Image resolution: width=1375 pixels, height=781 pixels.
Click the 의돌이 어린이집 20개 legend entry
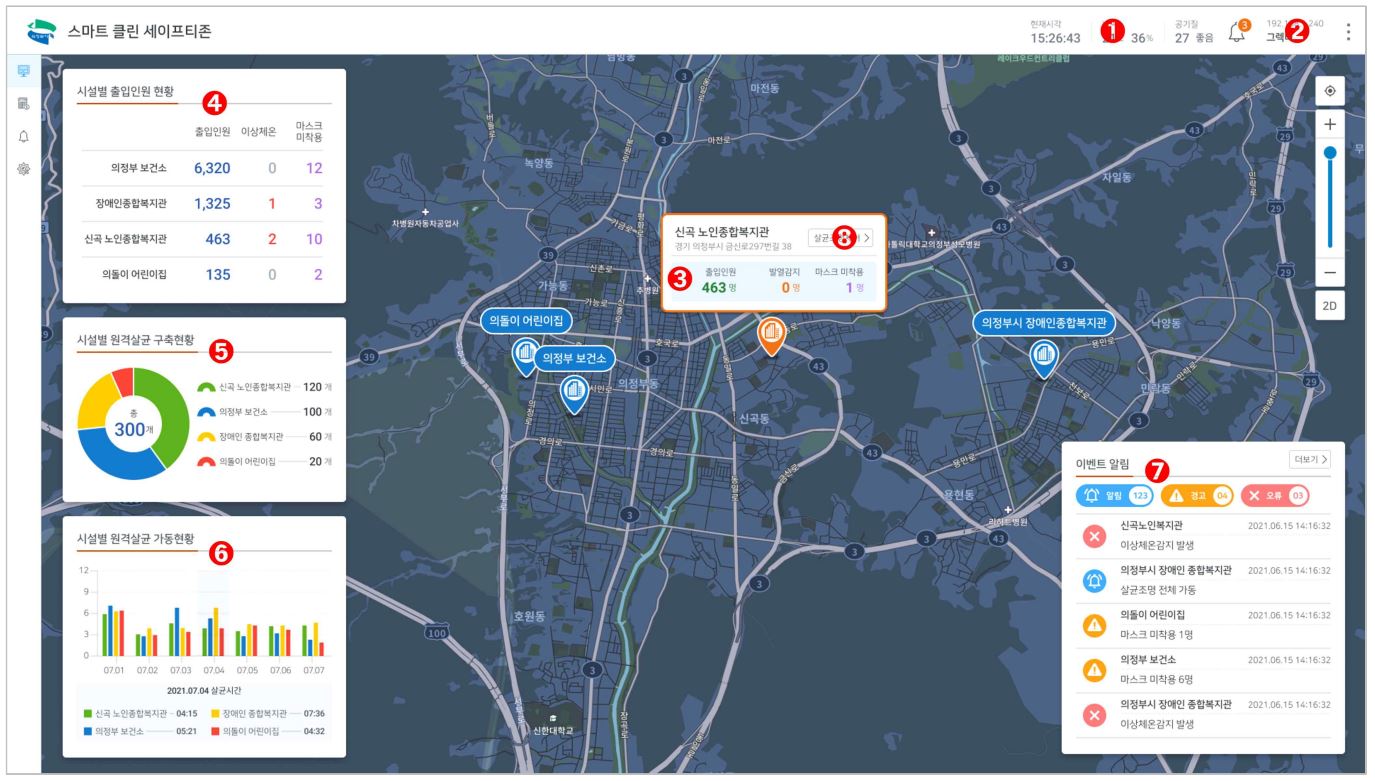click(x=264, y=462)
